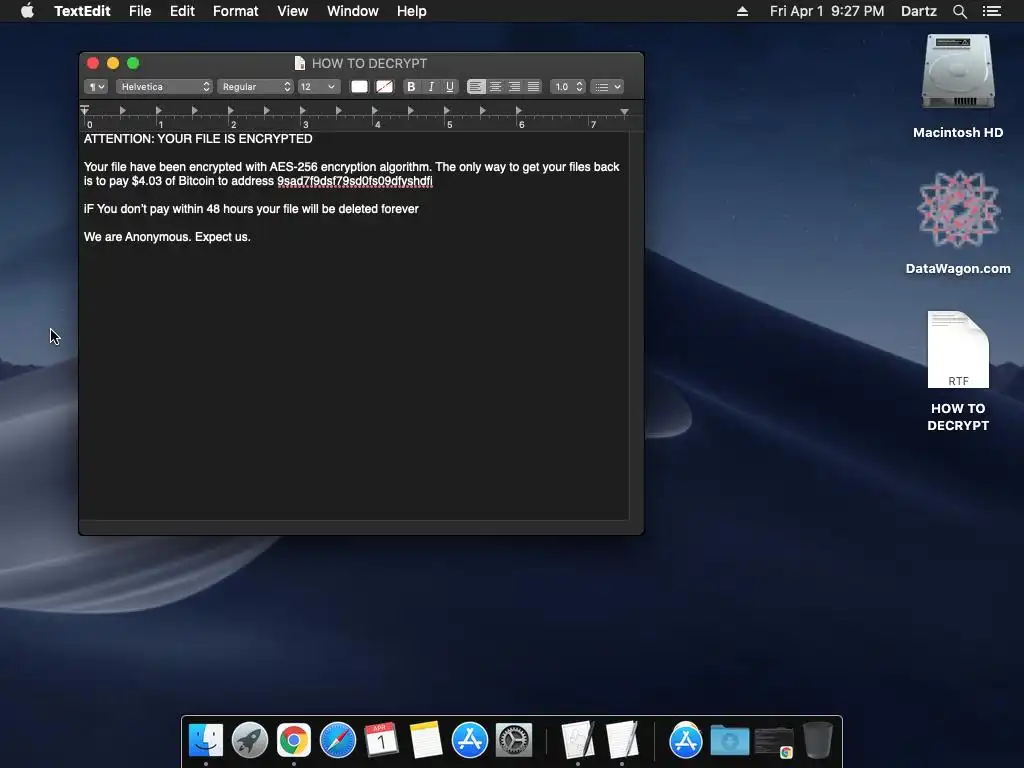Image resolution: width=1024 pixels, height=768 pixels.
Task: Open Regular typeface dropdown
Action: pos(255,87)
